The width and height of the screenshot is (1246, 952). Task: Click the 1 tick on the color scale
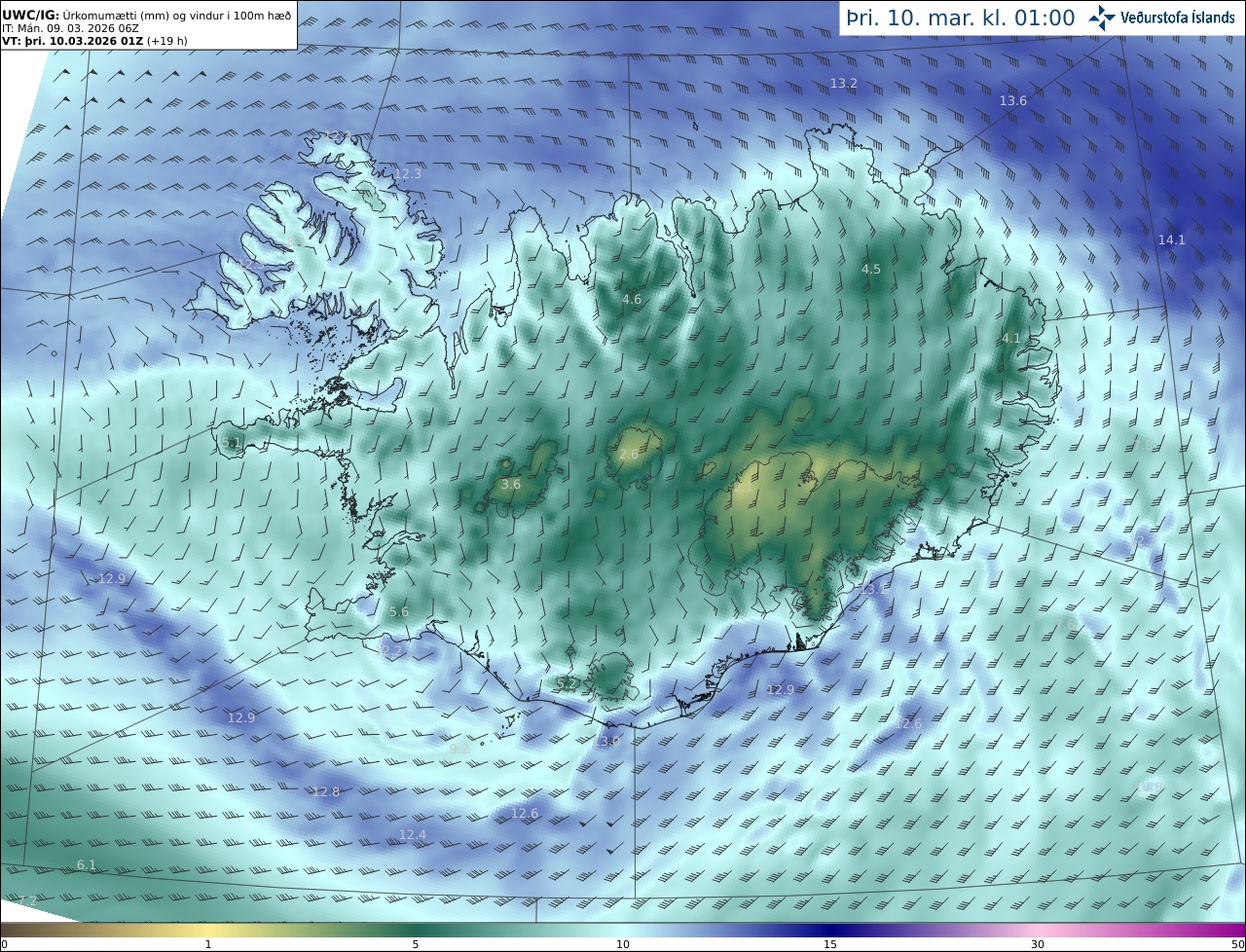pos(208,943)
